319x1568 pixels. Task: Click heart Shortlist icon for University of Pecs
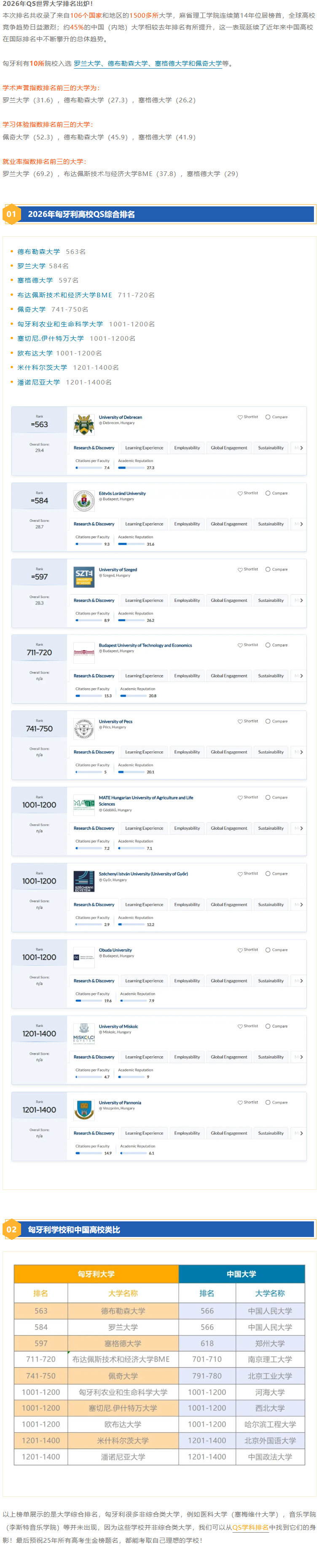coord(241,721)
